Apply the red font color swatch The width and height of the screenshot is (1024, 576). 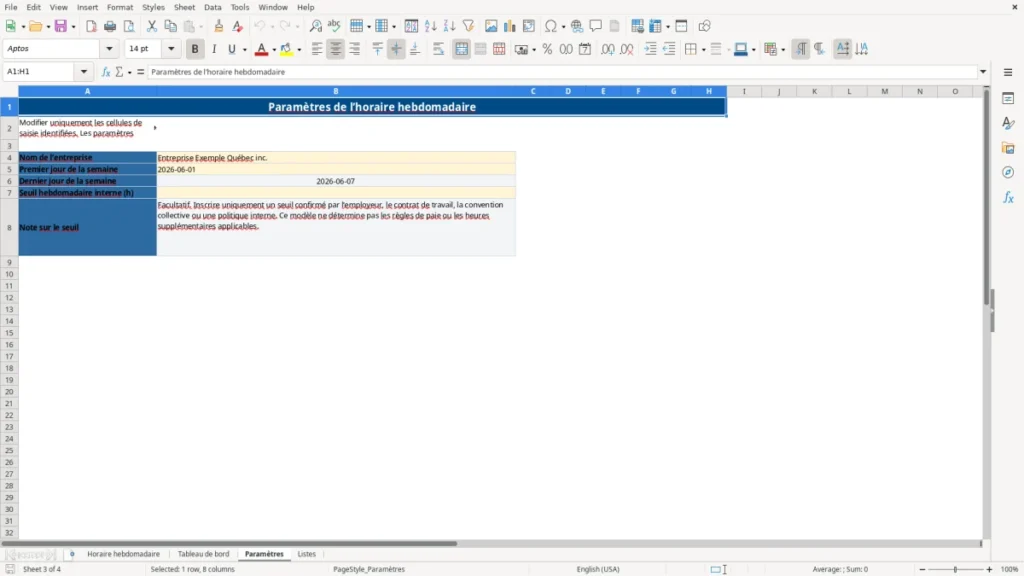pyautogui.click(x=261, y=49)
